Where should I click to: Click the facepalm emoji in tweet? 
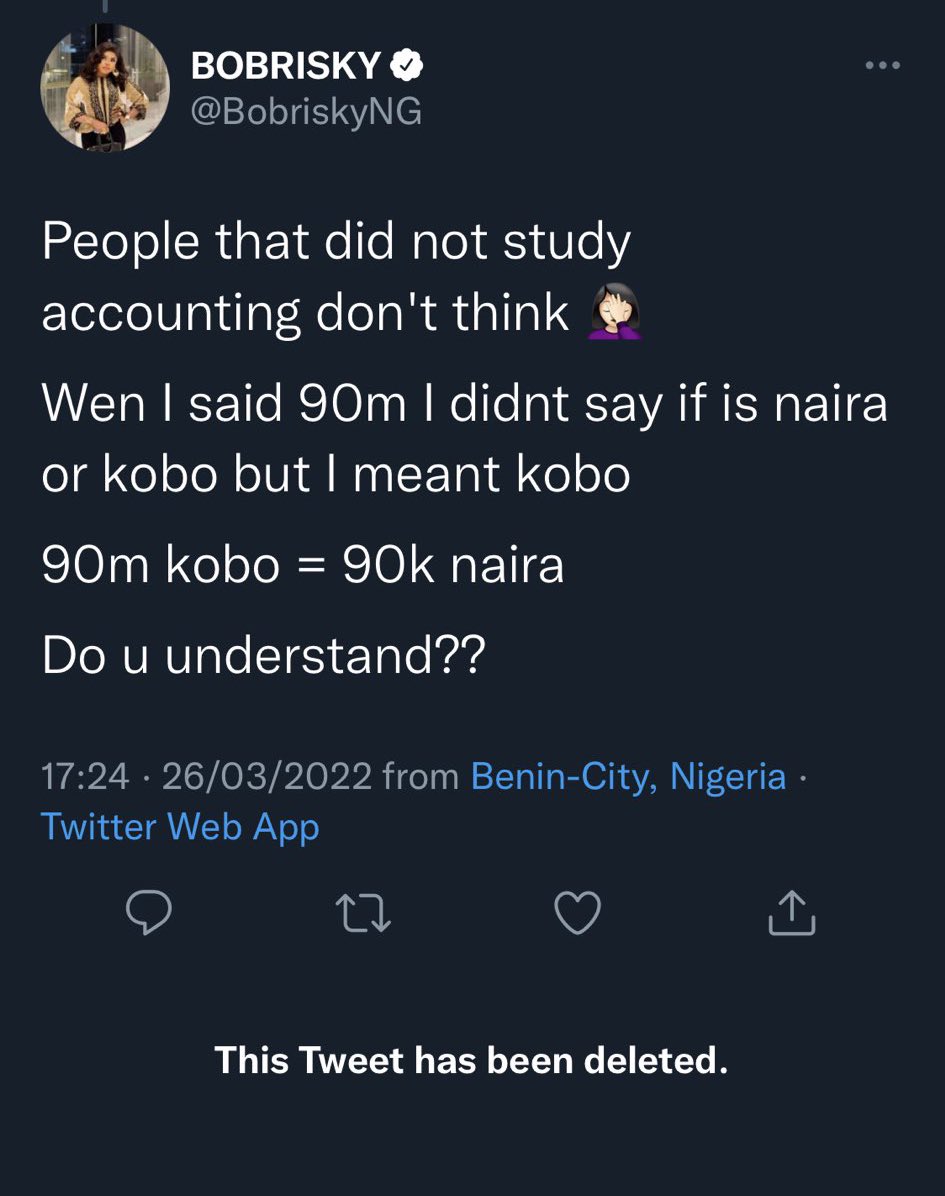[614, 311]
